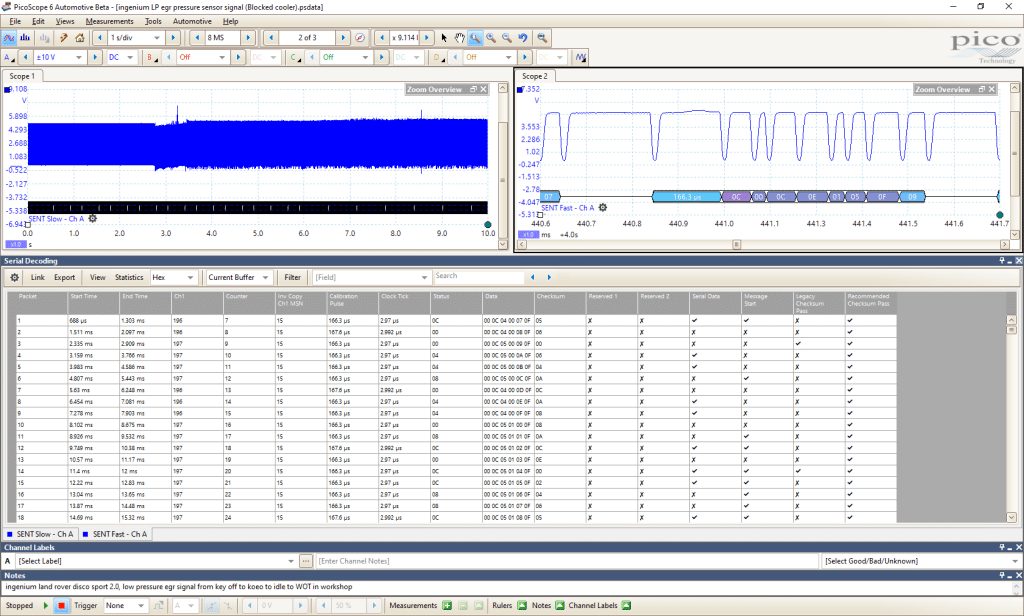Select packet 1 row in decoding table

[x=456, y=321]
